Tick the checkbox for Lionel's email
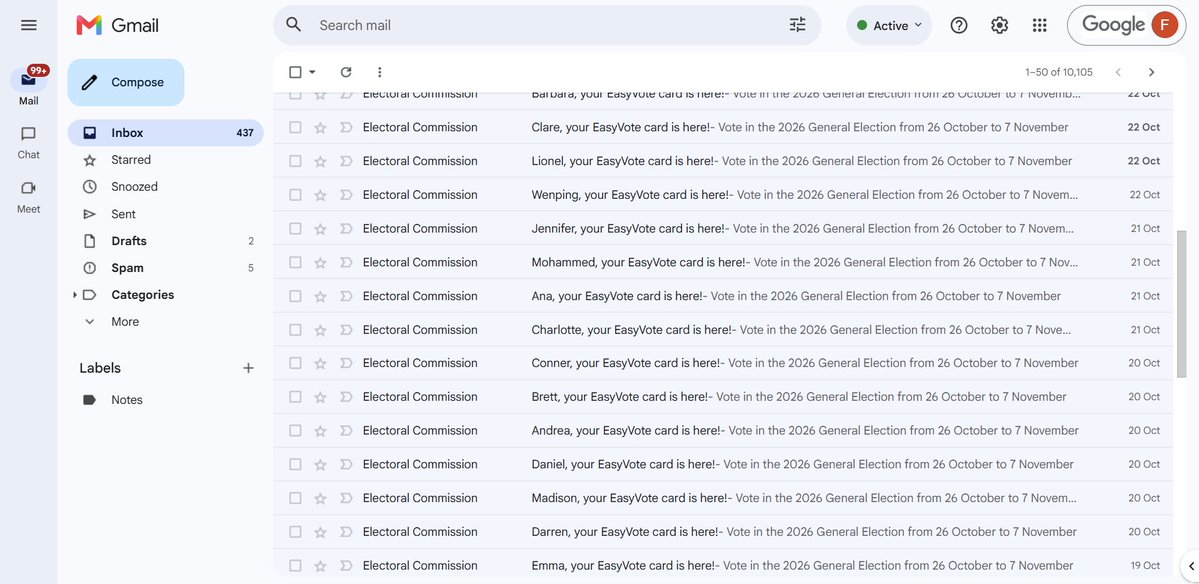 coord(295,161)
